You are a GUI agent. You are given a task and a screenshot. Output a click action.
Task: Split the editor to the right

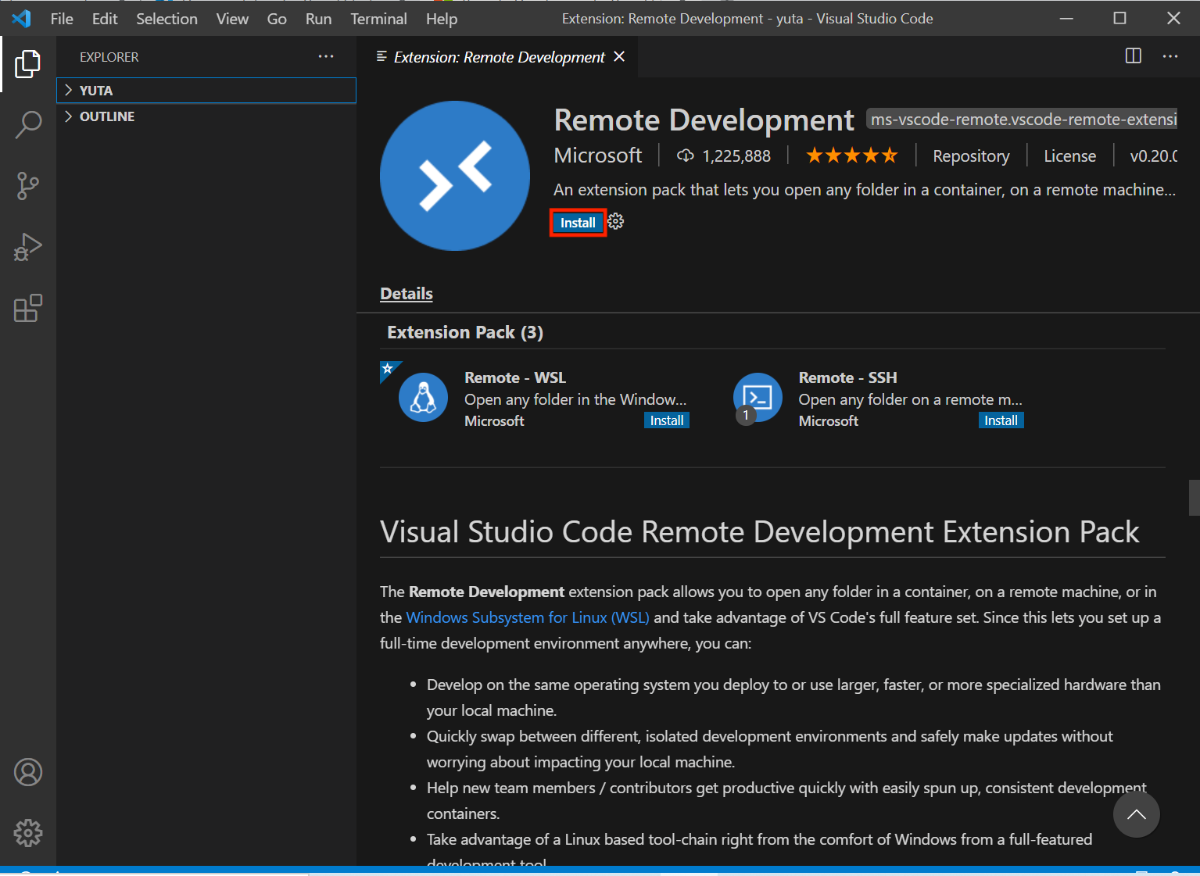(x=1133, y=56)
